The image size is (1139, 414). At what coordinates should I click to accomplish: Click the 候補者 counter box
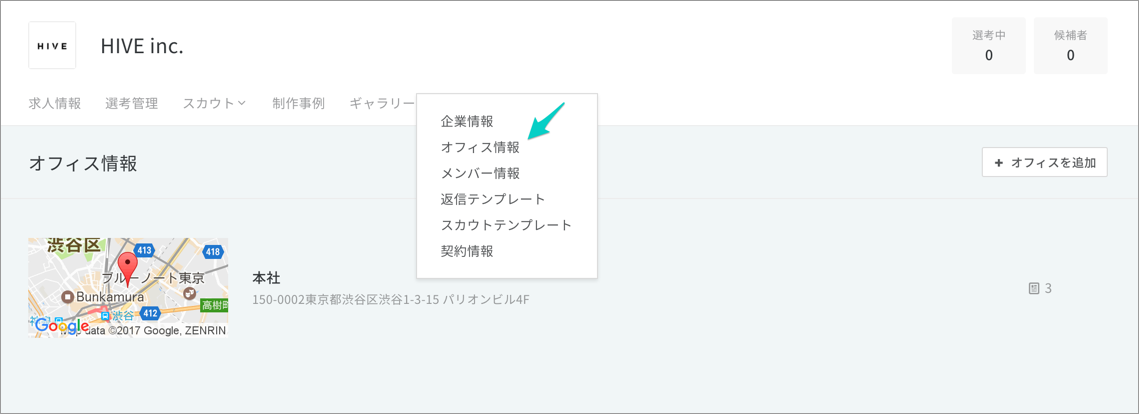point(1070,45)
